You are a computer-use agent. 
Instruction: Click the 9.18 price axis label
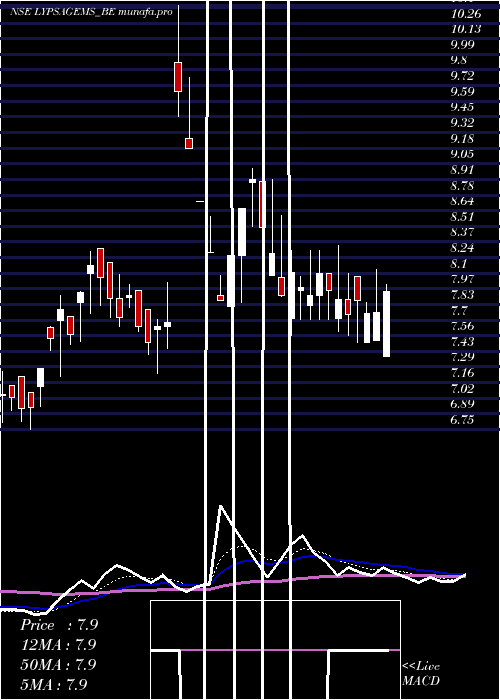pyautogui.click(x=462, y=138)
